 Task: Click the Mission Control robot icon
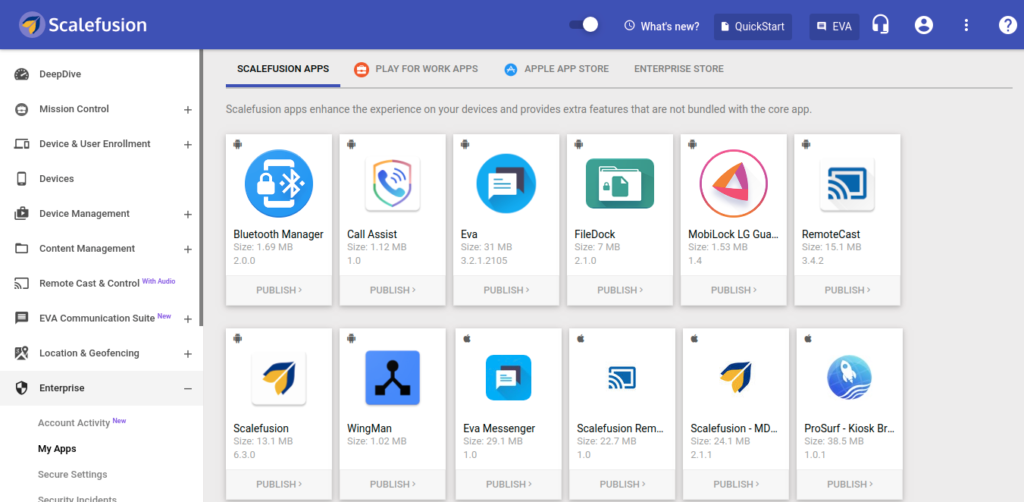tap(22, 109)
